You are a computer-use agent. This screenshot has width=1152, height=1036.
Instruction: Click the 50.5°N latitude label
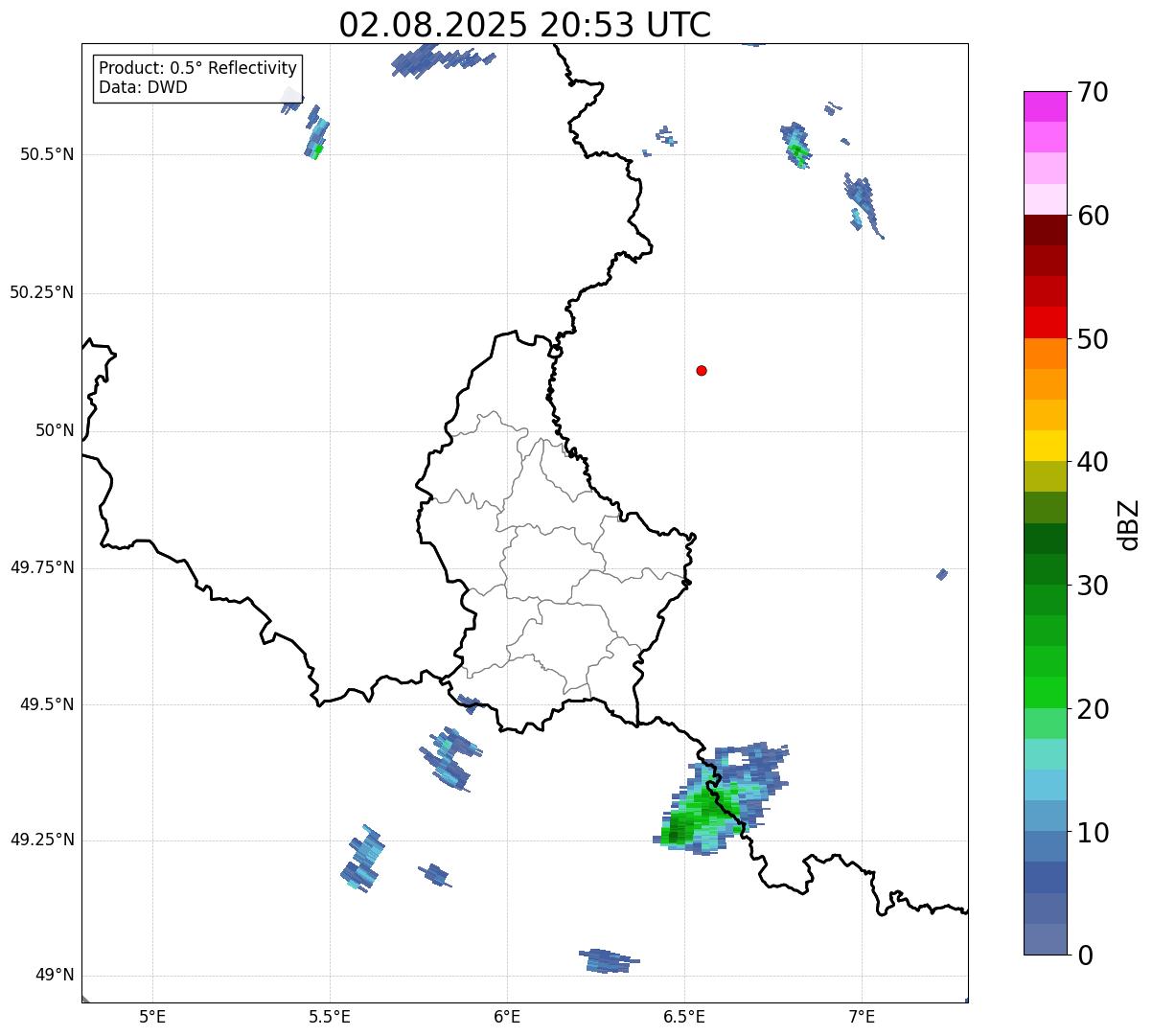coord(46,154)
